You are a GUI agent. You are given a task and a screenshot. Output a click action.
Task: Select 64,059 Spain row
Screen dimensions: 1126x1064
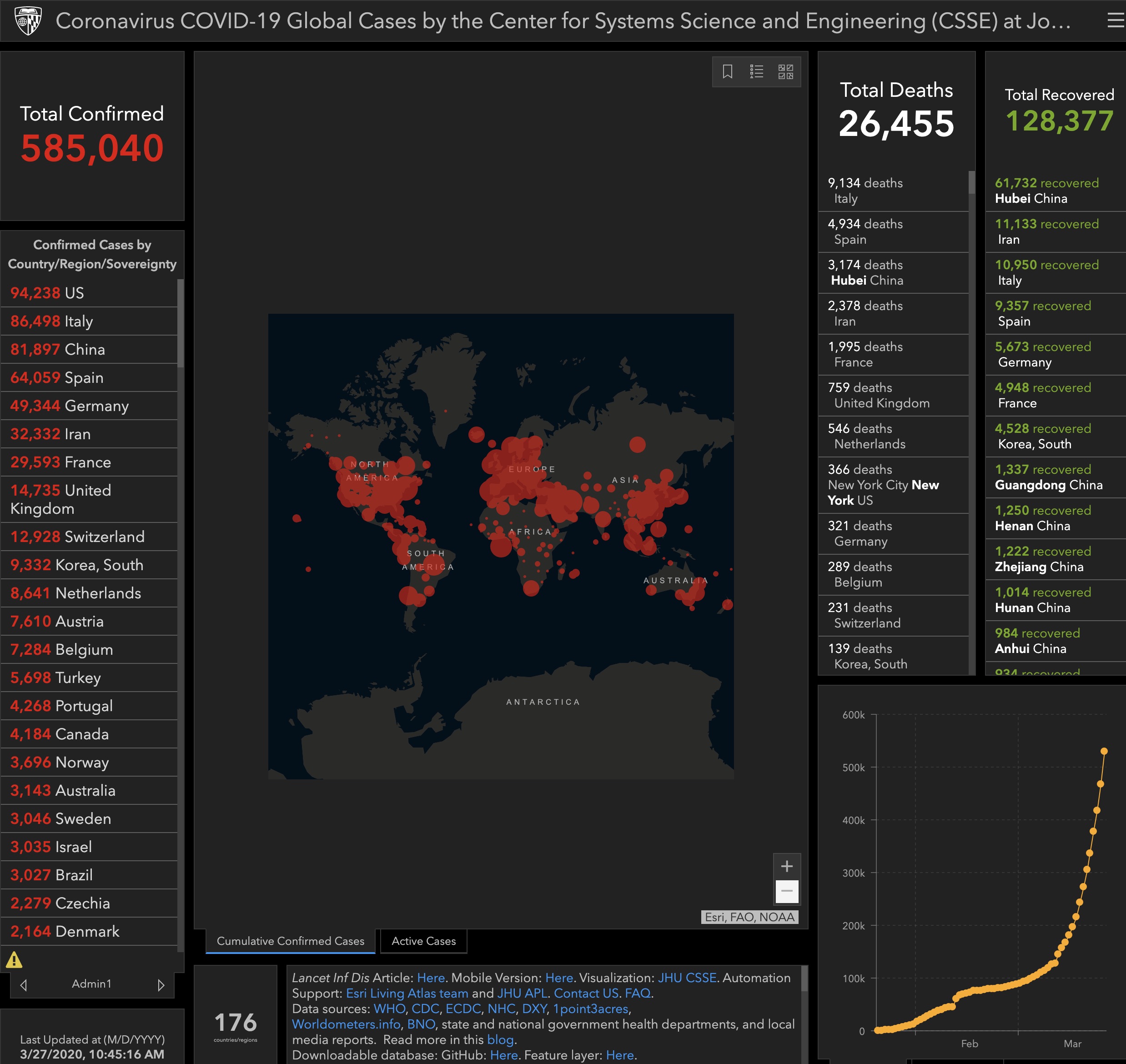[89, 378]
